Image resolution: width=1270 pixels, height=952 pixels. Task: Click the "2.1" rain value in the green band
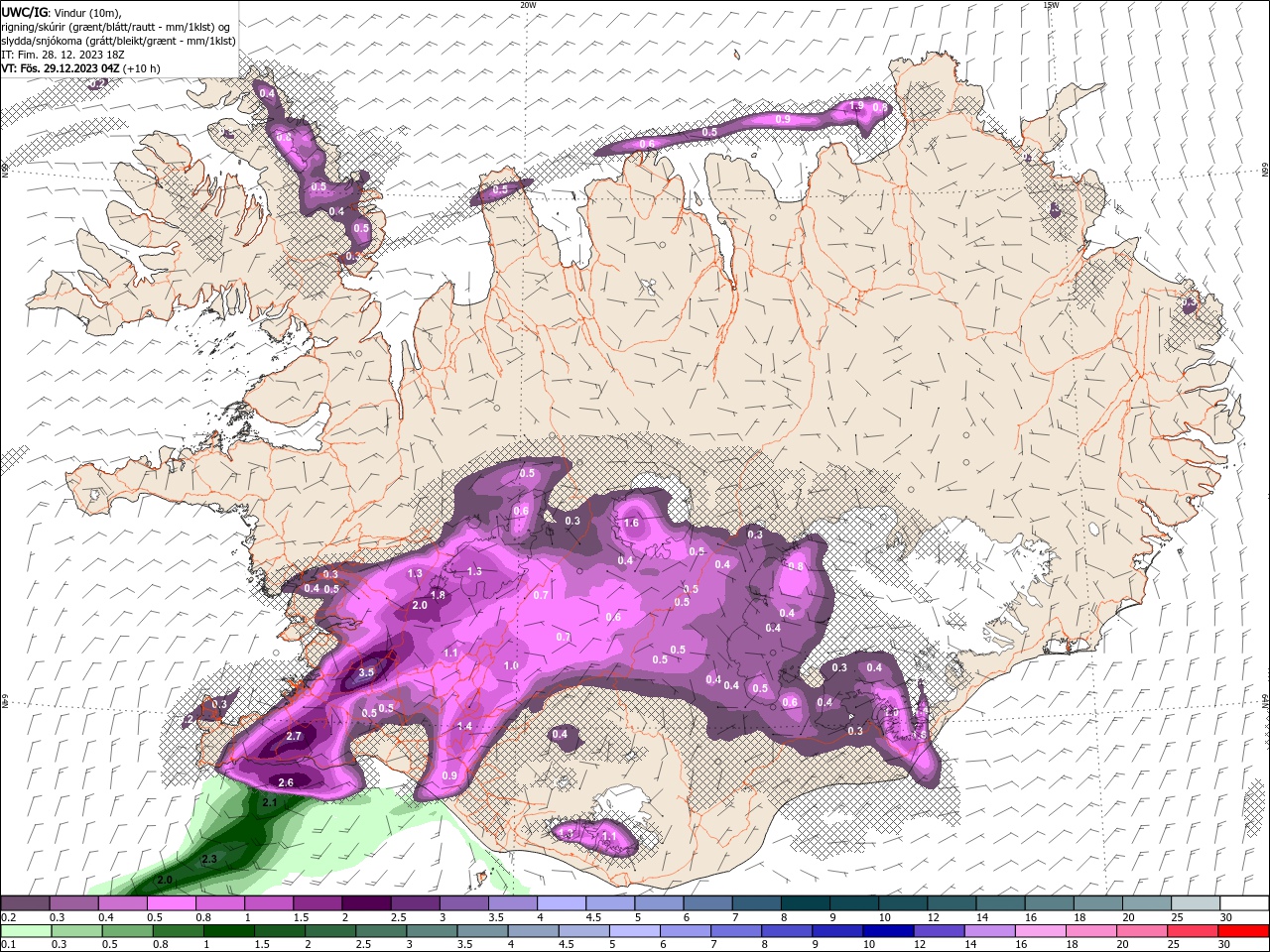tap(270, 802)
